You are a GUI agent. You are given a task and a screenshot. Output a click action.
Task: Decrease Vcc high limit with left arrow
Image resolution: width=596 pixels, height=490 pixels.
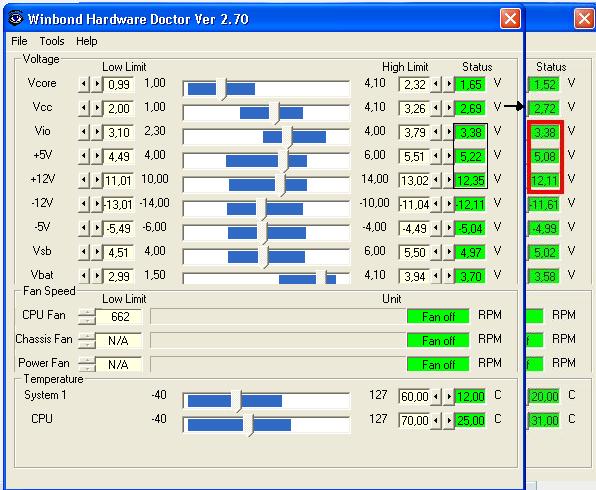click(x=436, y=108)
